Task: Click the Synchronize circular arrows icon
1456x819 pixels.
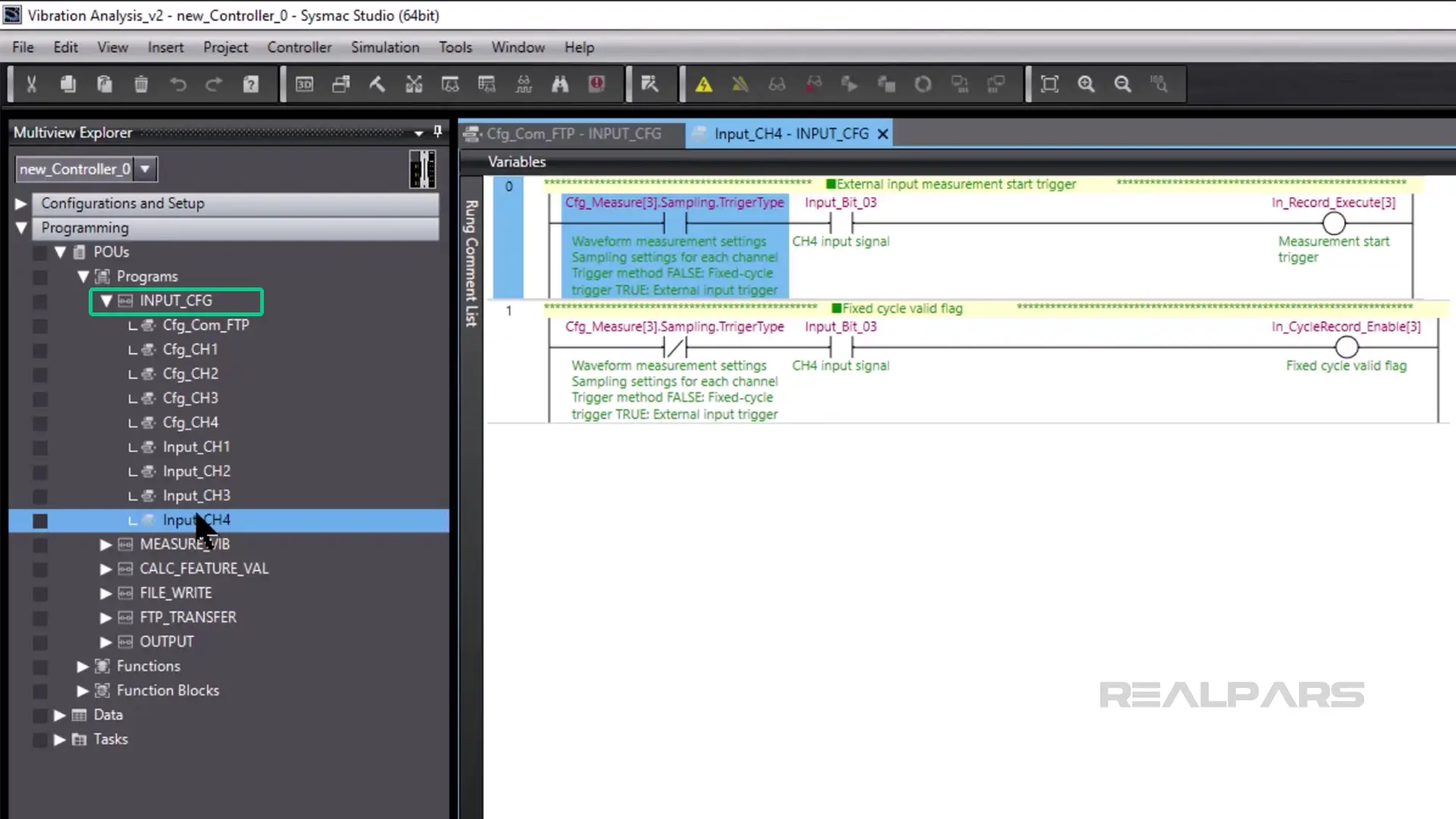Action: [x=923, y=84]
